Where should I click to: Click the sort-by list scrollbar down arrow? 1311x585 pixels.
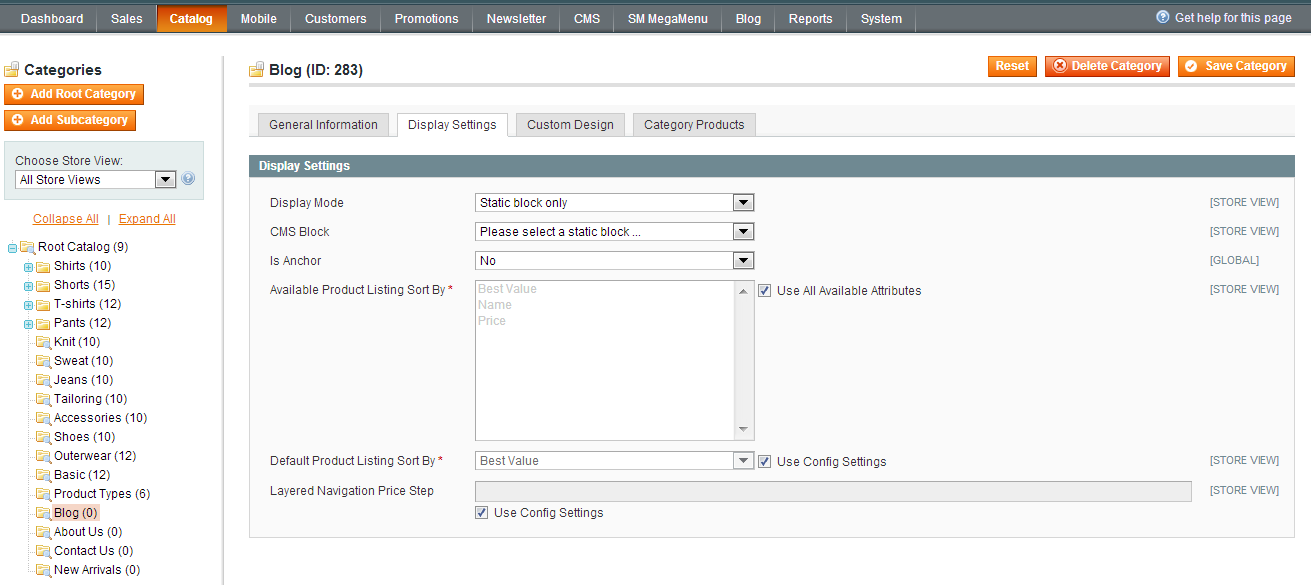[743, 430]
